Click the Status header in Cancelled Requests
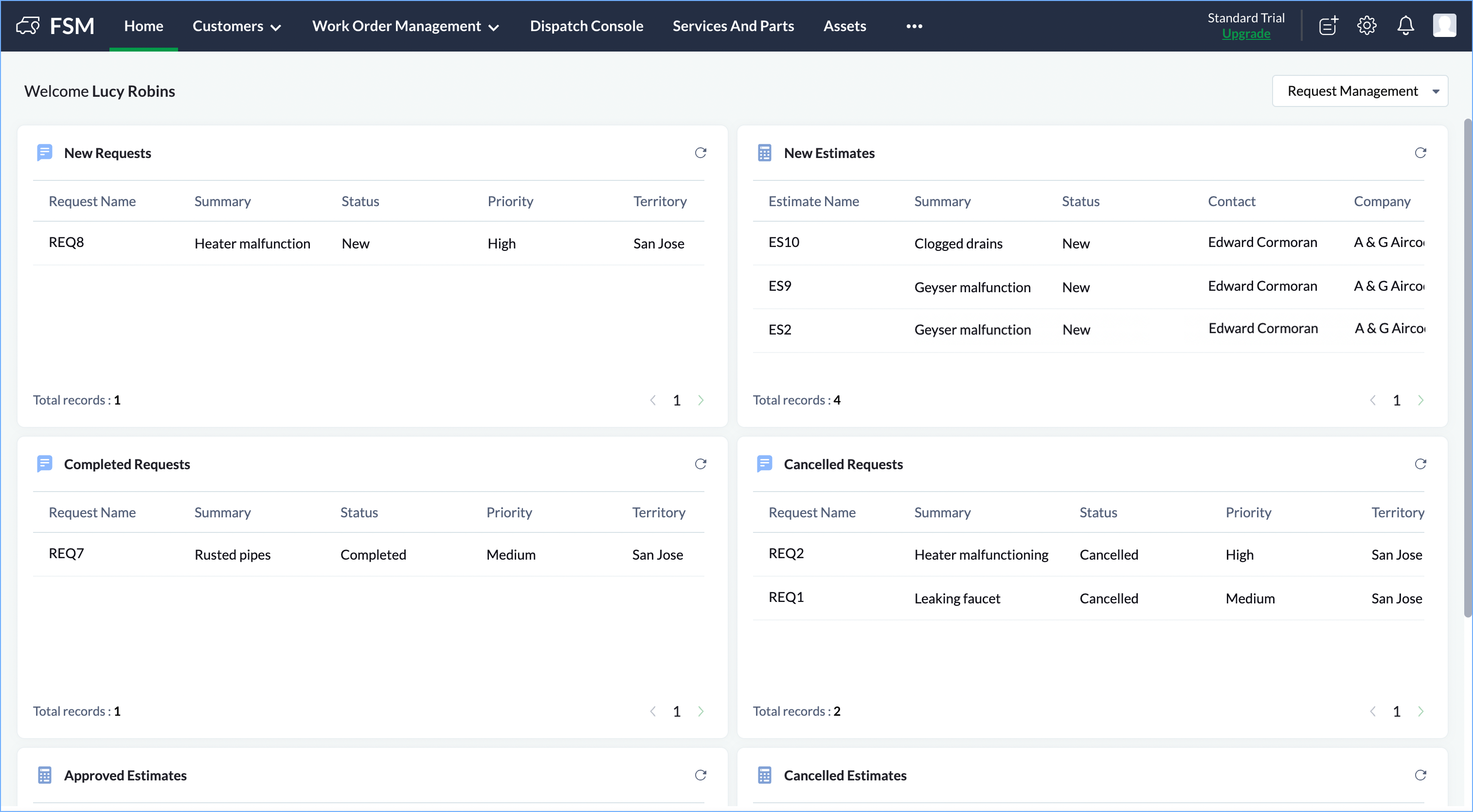 point(1098,512)
